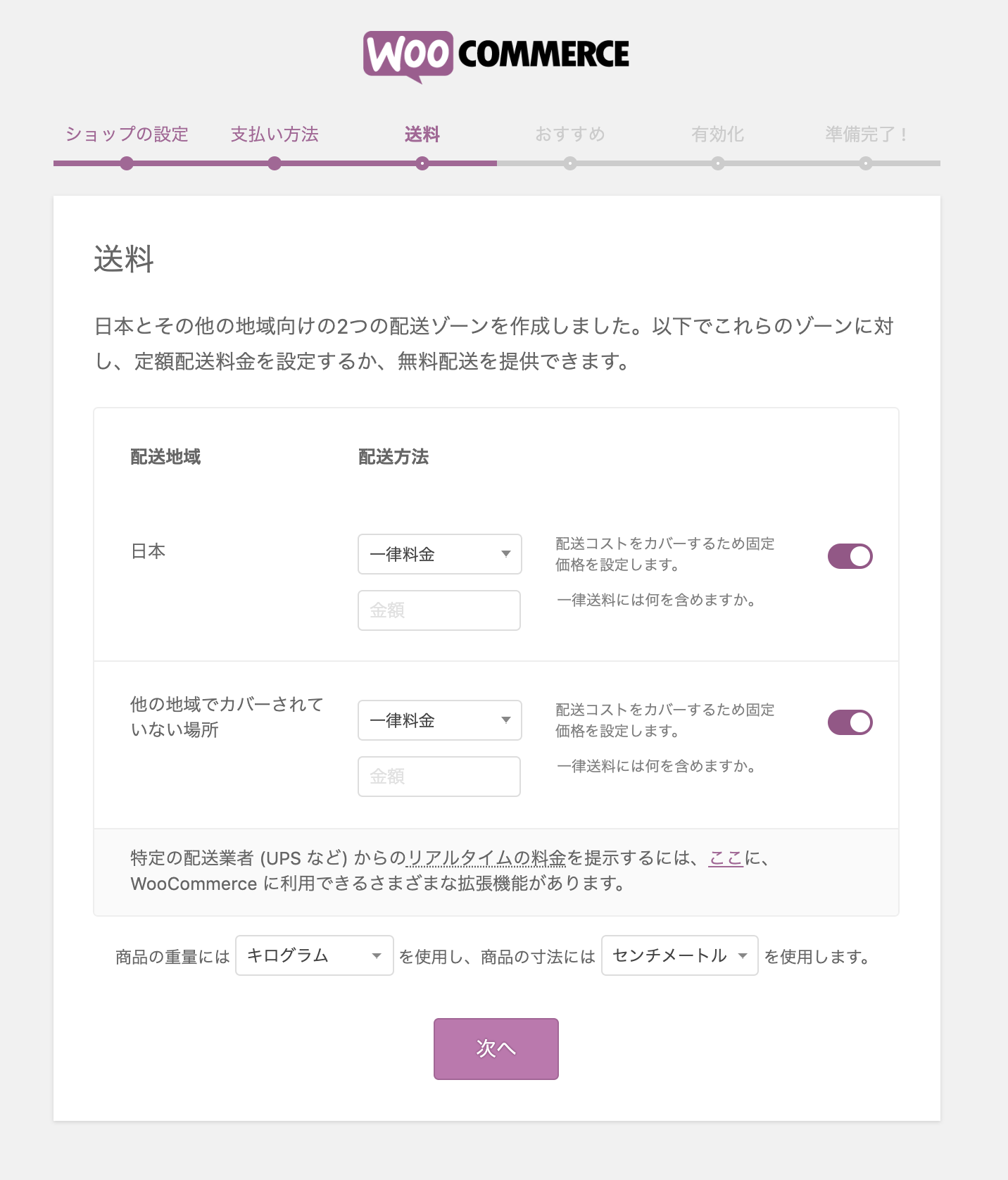Select the 送料 step label

click(422, 134)
